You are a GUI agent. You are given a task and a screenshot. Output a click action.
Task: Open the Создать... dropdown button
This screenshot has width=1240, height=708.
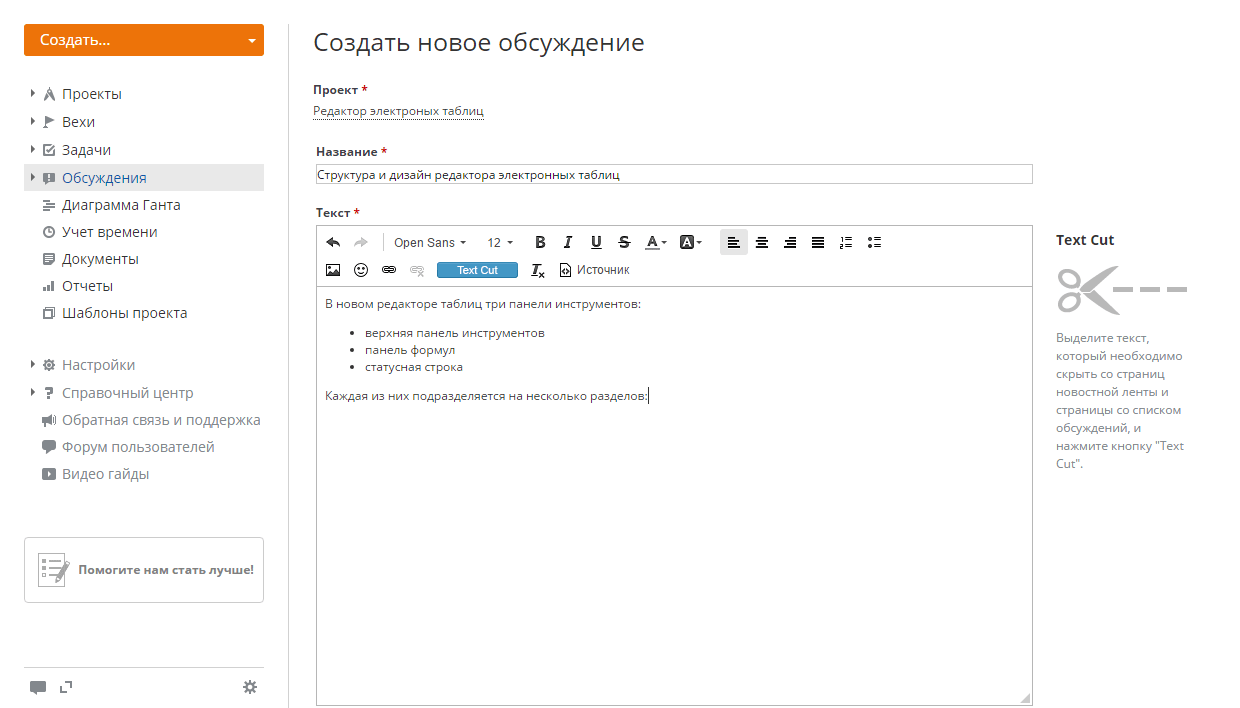tap(144, 40)
